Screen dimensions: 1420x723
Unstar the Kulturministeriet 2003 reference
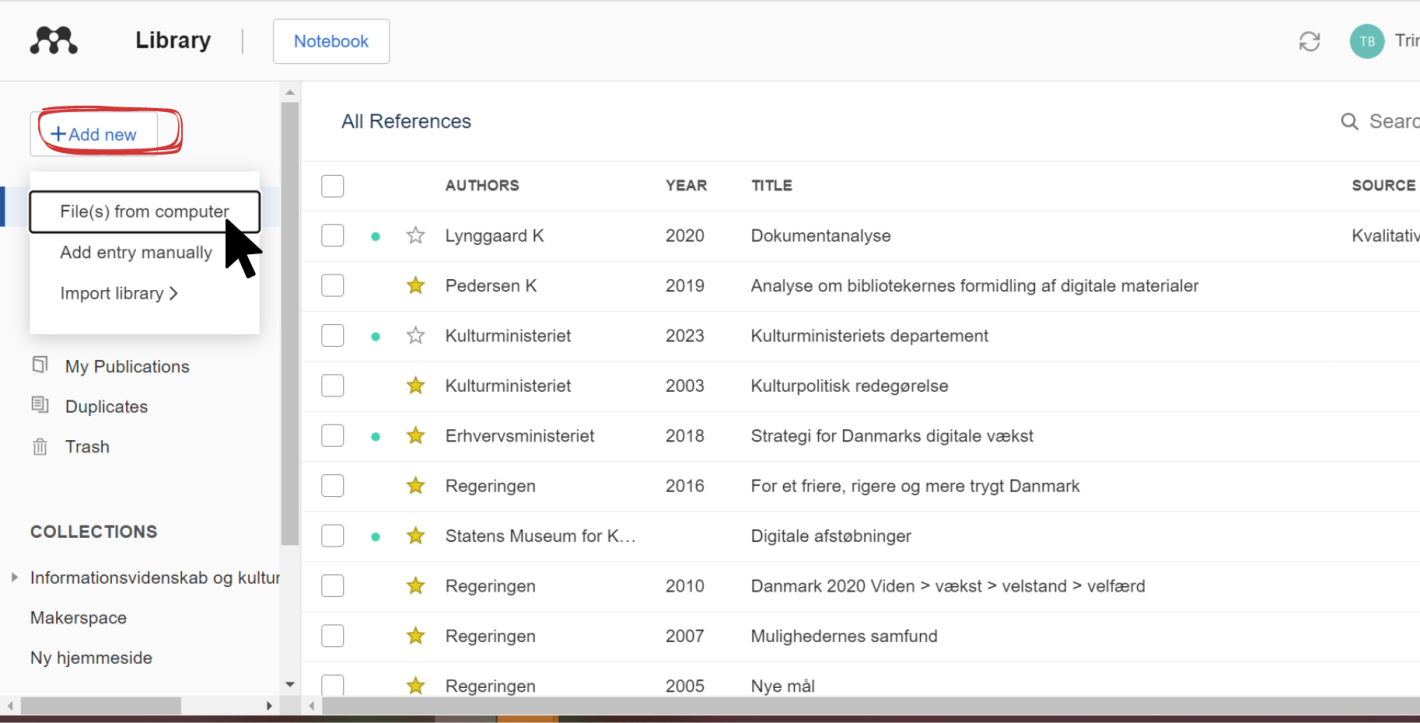[416, 386]
